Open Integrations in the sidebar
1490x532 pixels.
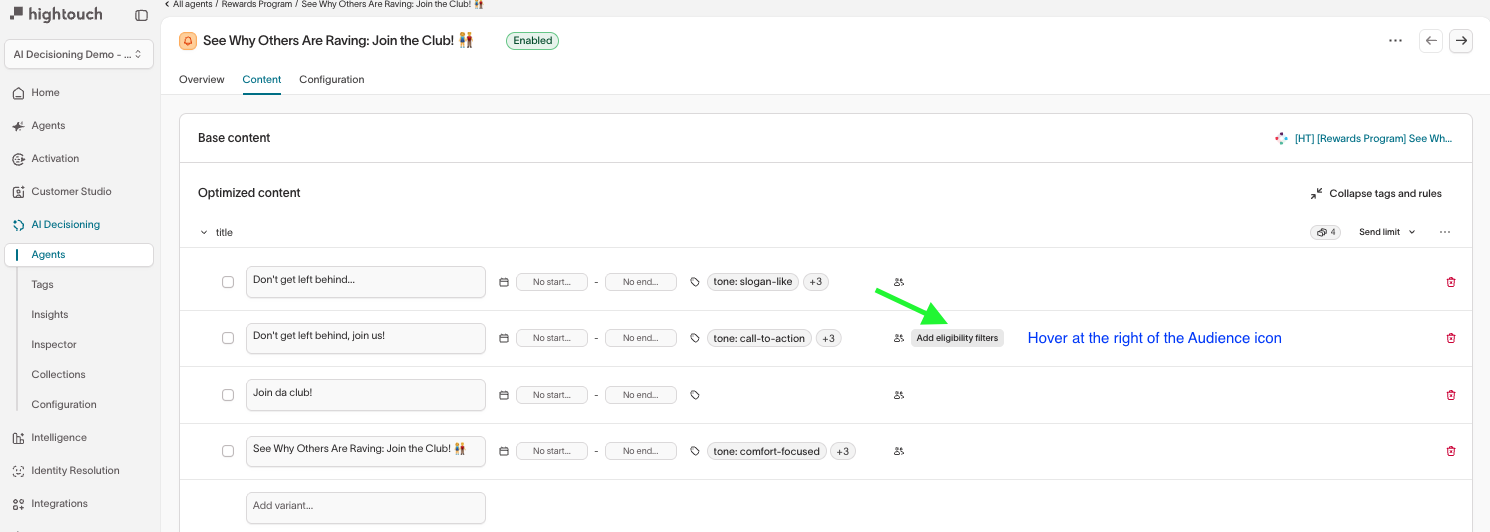59,503
